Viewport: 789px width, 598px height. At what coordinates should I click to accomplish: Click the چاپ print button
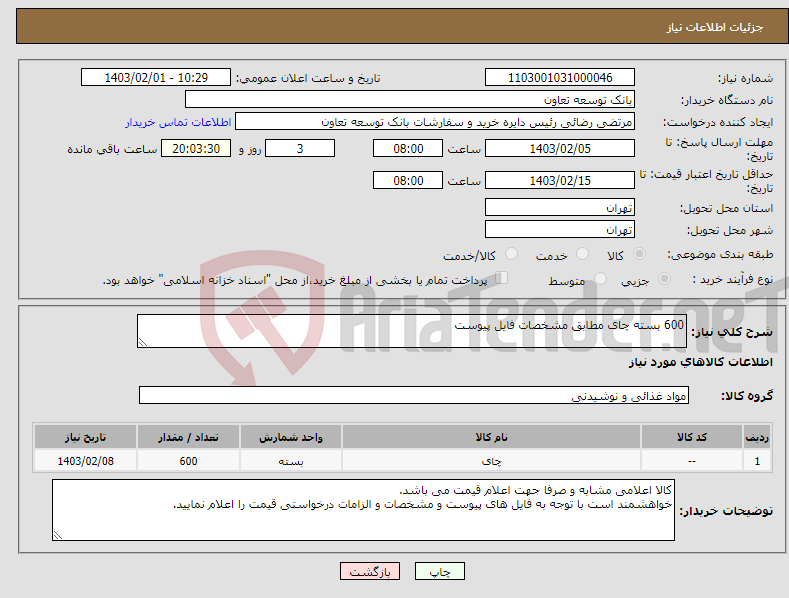pos(440,571)
